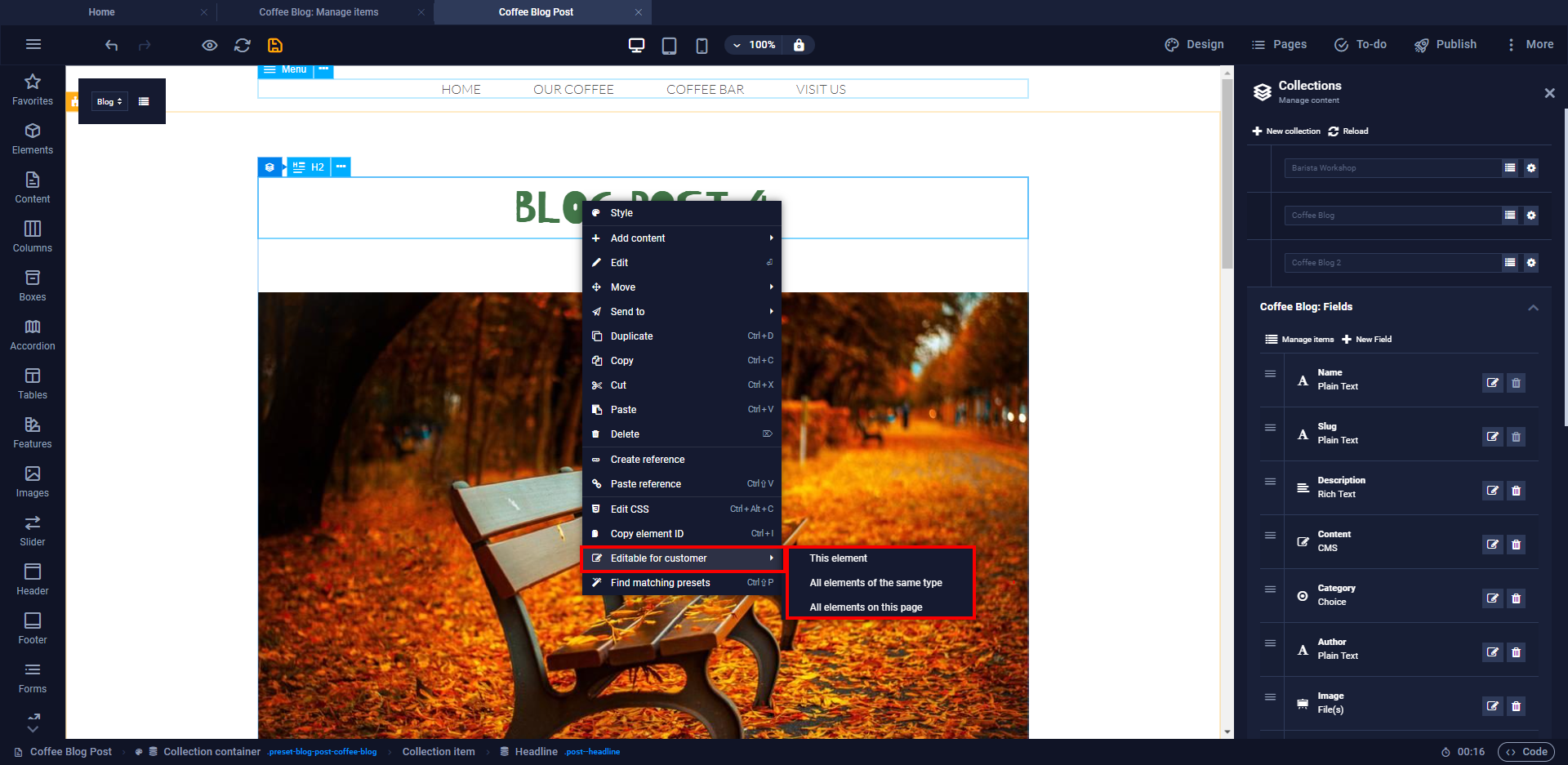Toggle the preview eye icon
Viewport: 1568px width, 765px height.
coord(210,45)
